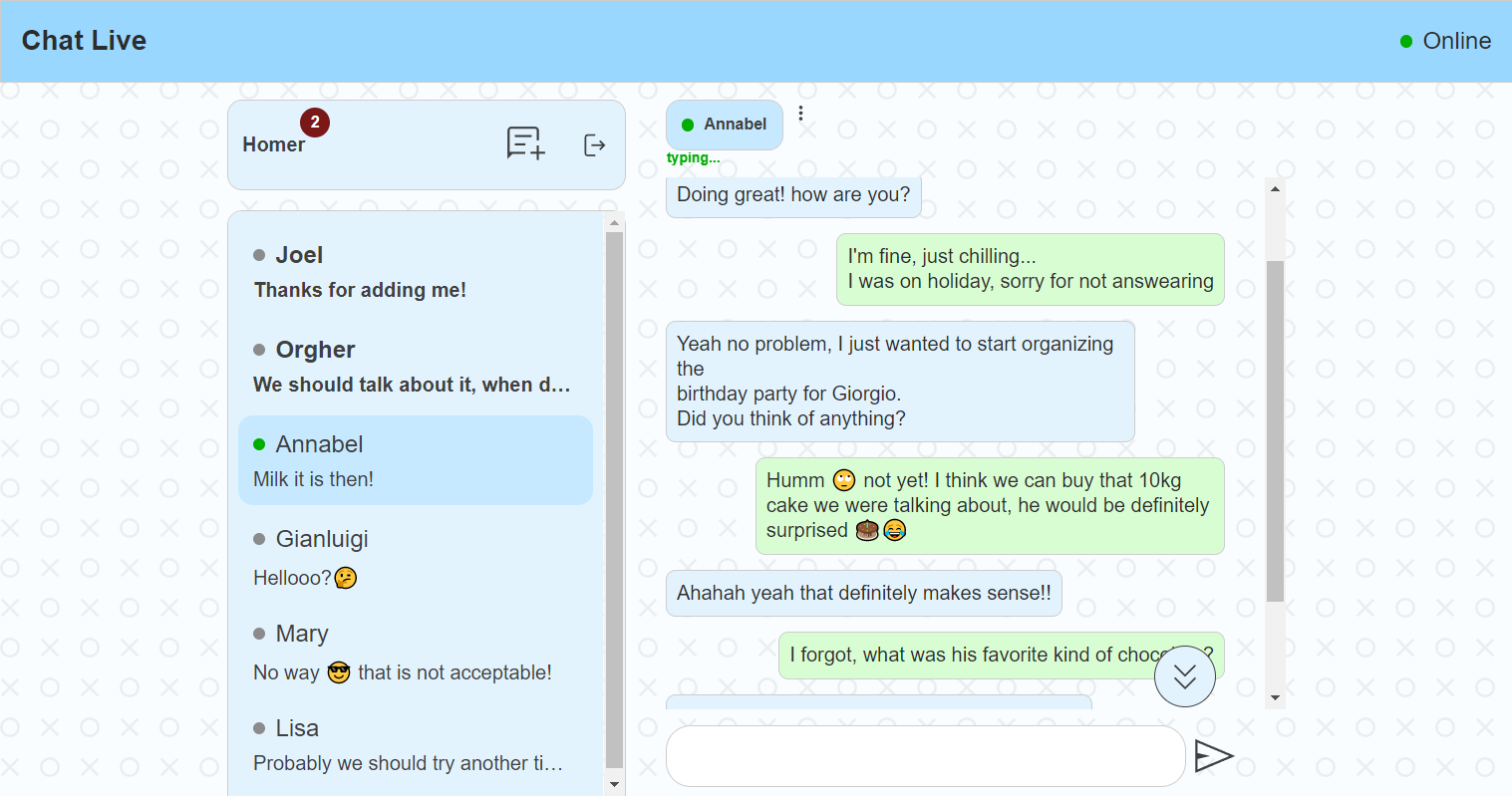Click the Homer username label
This screenshot has width=1512, height=796.
tap(273, 144)
